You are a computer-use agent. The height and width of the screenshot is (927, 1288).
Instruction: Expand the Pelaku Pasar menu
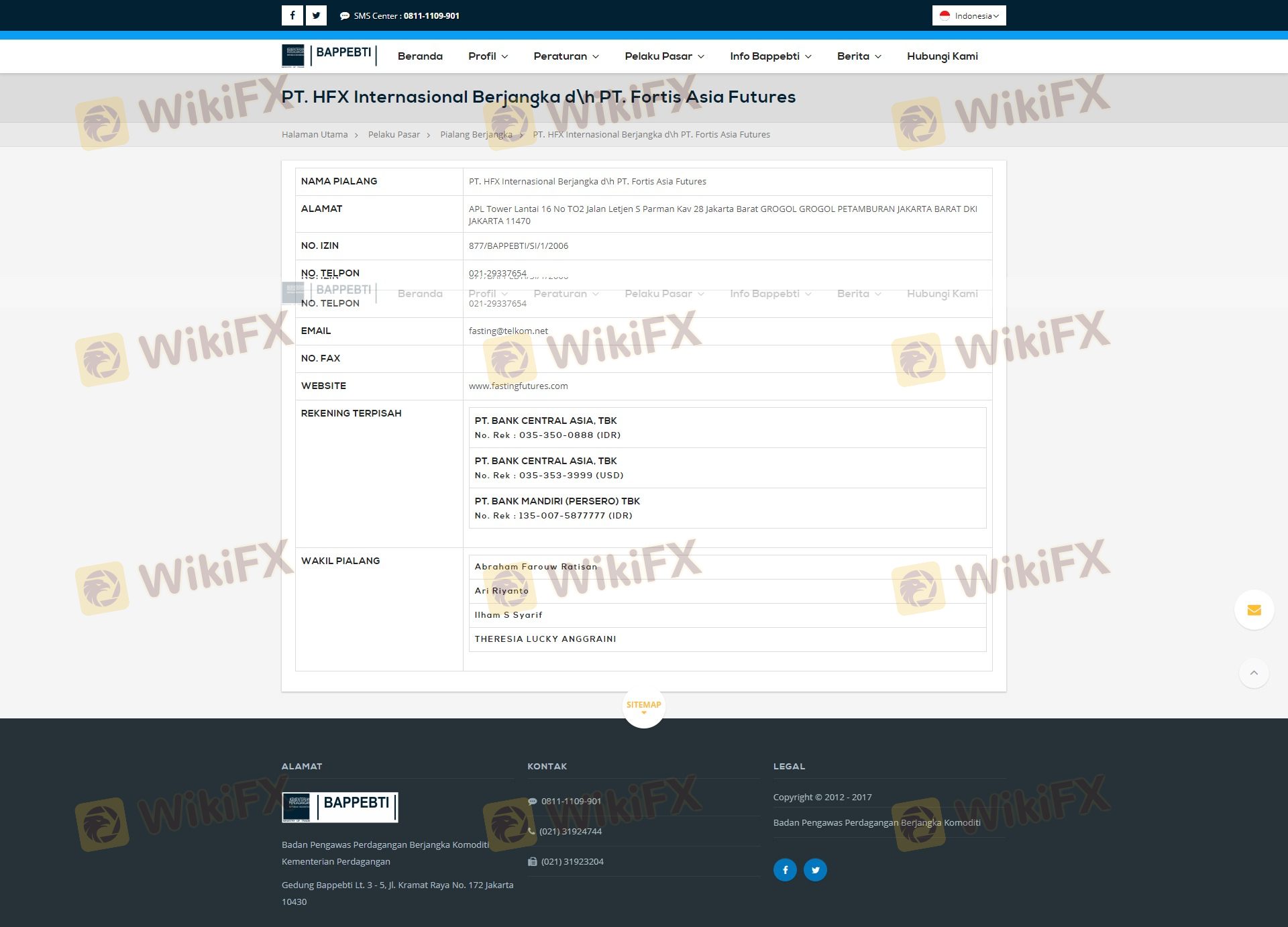pos(664,56)
